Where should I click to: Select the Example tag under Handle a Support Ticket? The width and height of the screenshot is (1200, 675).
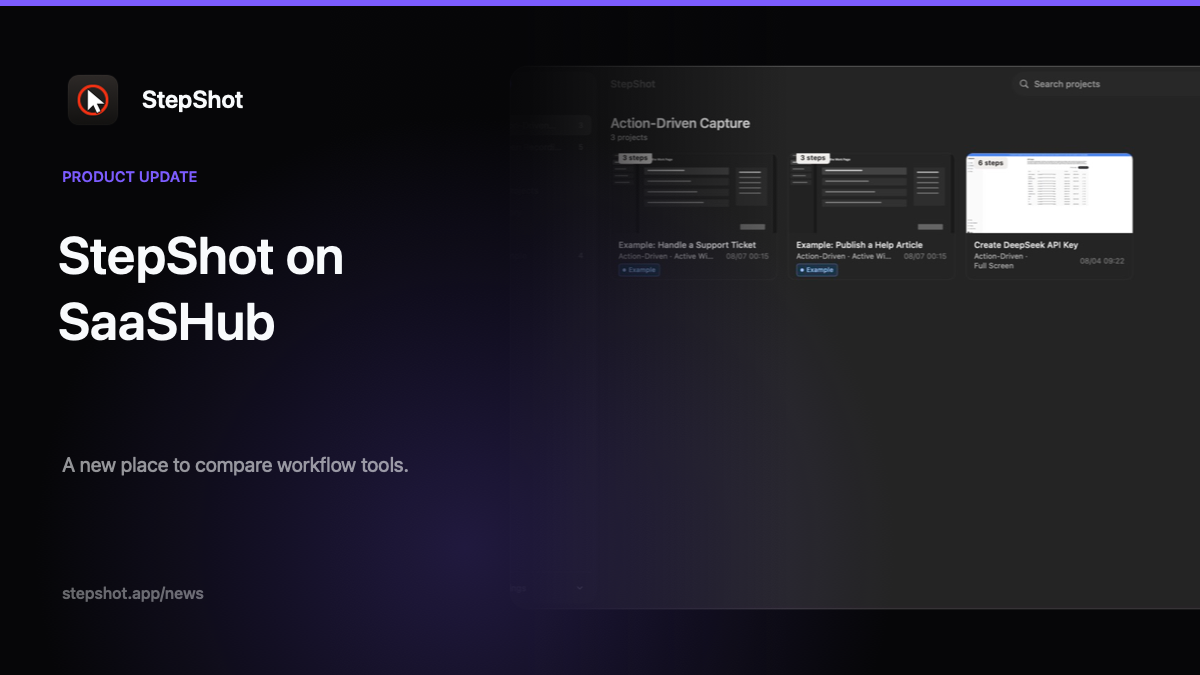pos(639,270)
